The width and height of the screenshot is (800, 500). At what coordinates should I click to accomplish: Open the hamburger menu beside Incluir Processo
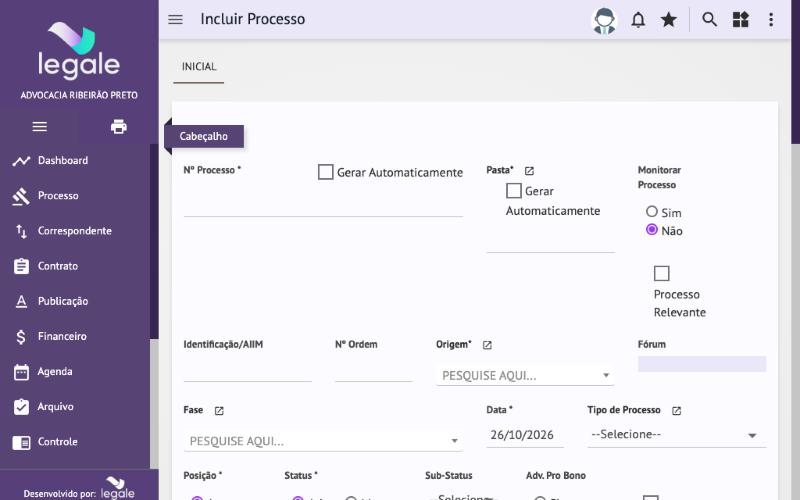point(175,19)
